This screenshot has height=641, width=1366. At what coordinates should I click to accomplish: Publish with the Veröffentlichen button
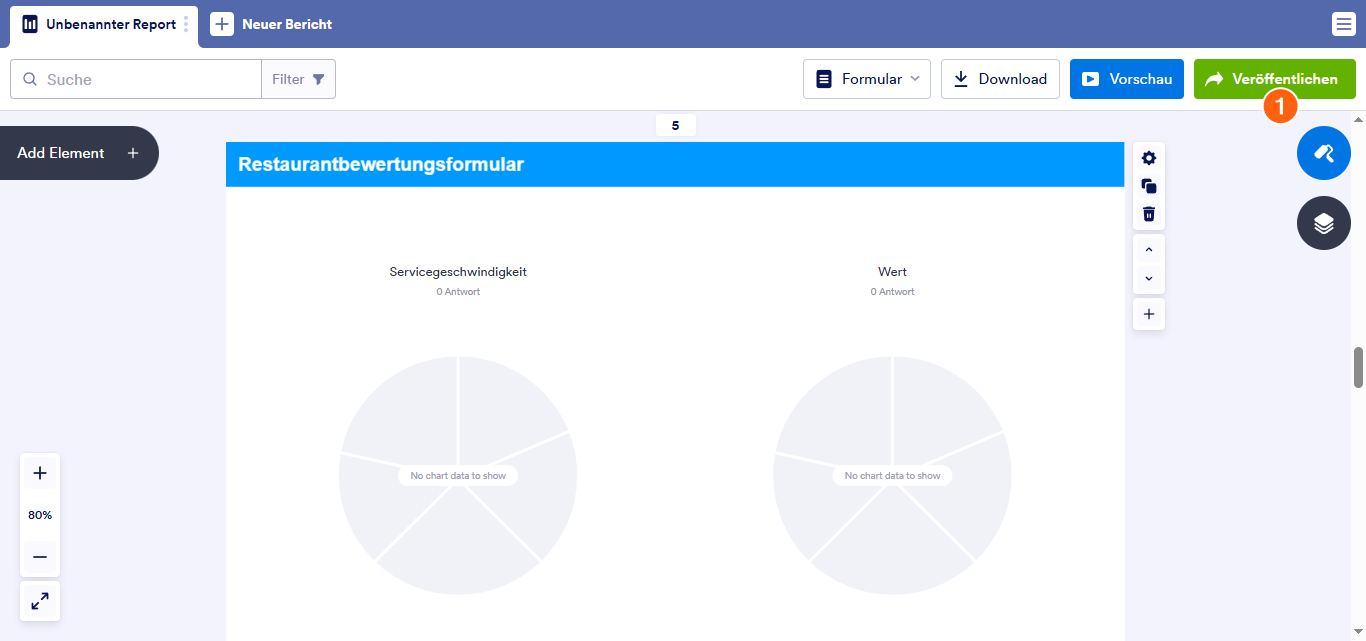(x=1273, y=78)
